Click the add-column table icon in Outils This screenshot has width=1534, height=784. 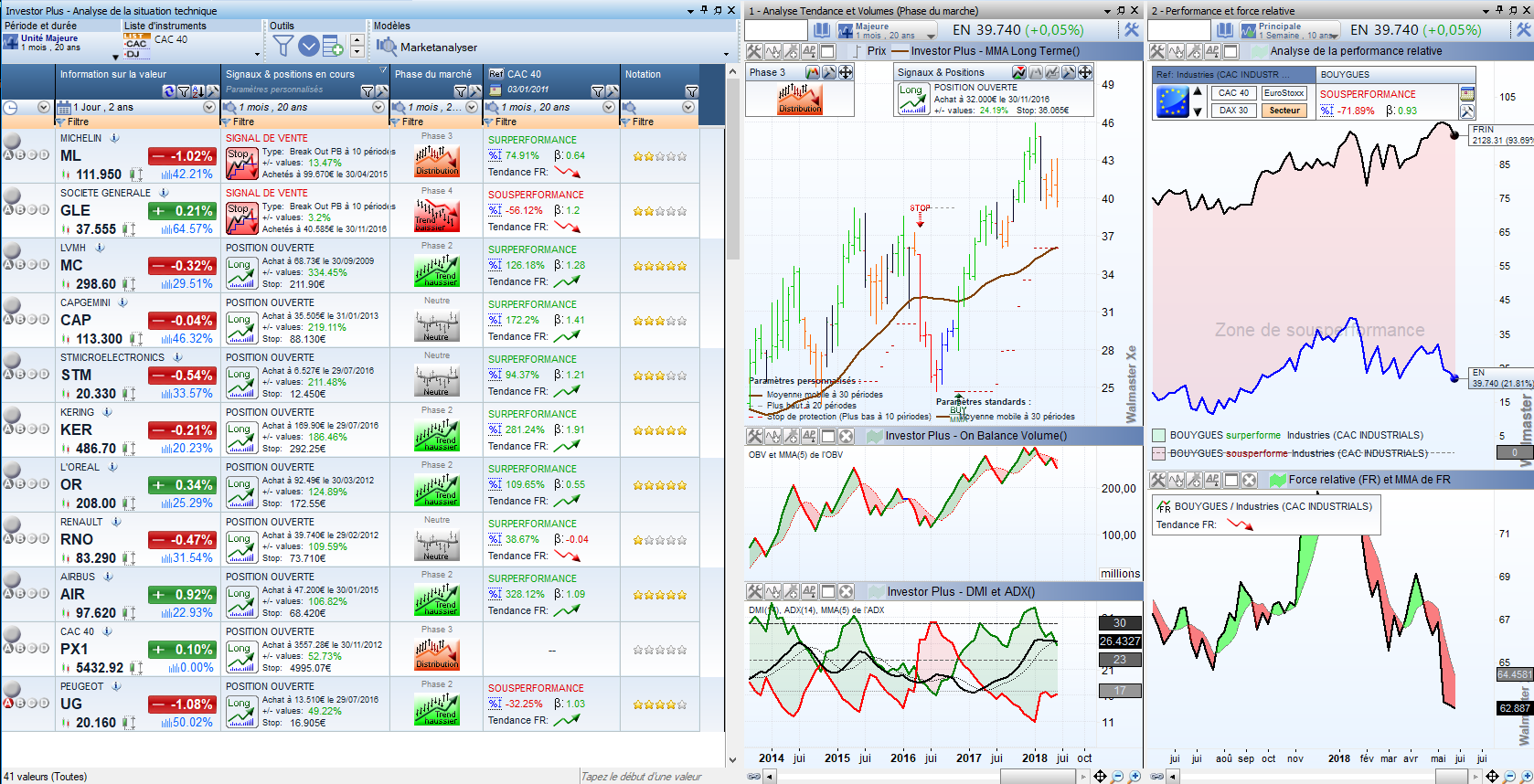click(333, 46)
